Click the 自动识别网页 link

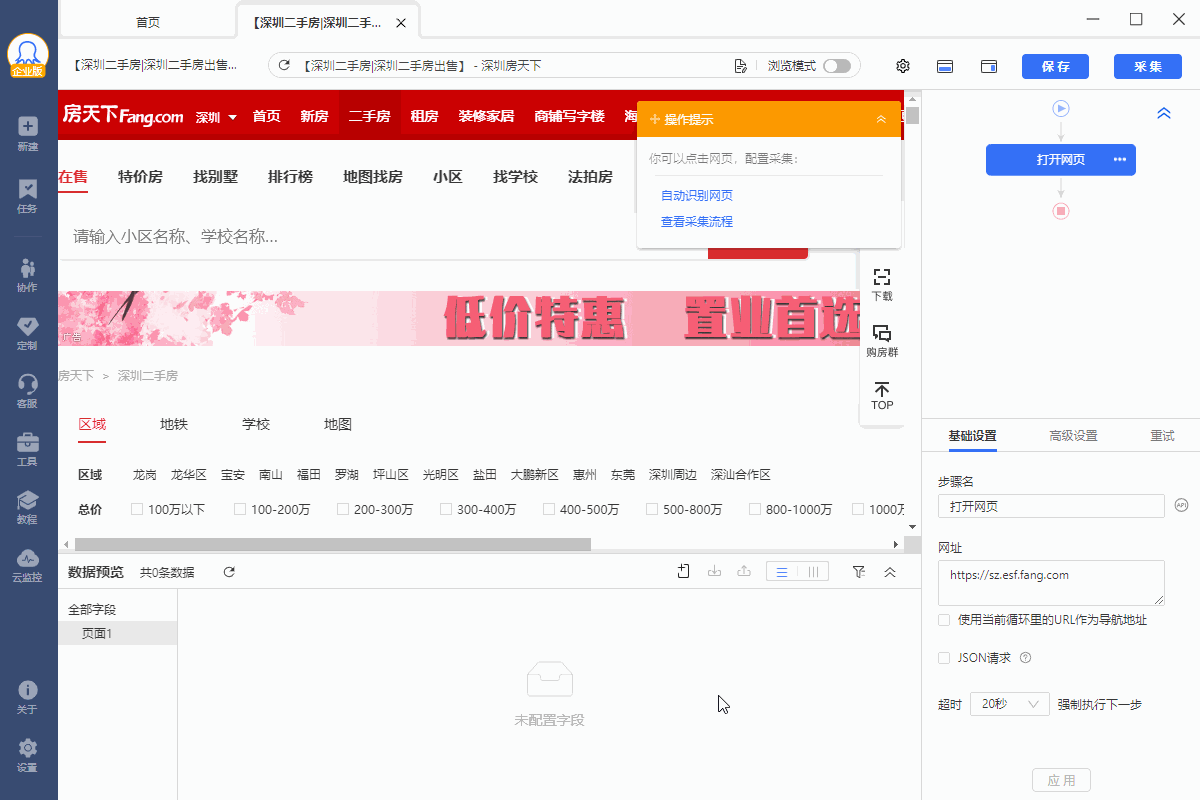[697, 195]
